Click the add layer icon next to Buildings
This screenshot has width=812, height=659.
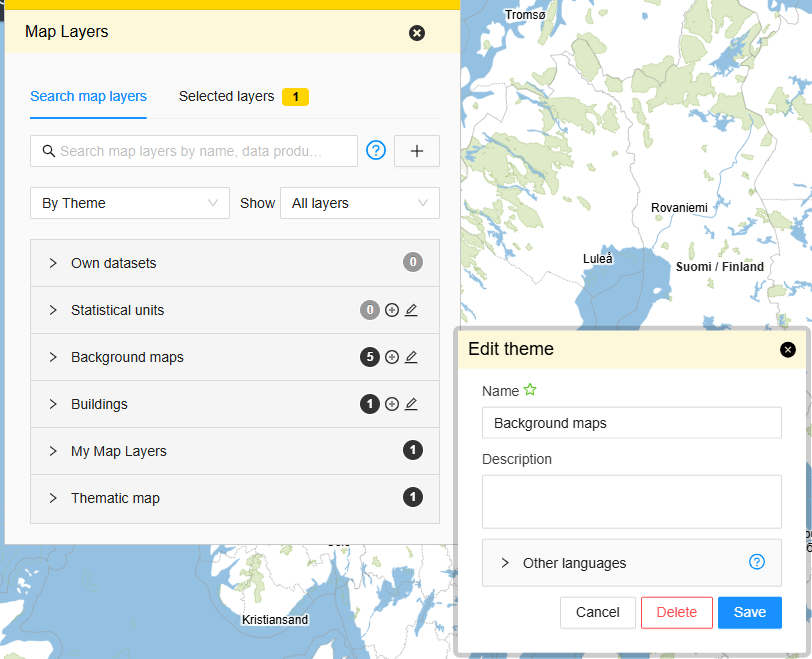[x=392, y=404]
